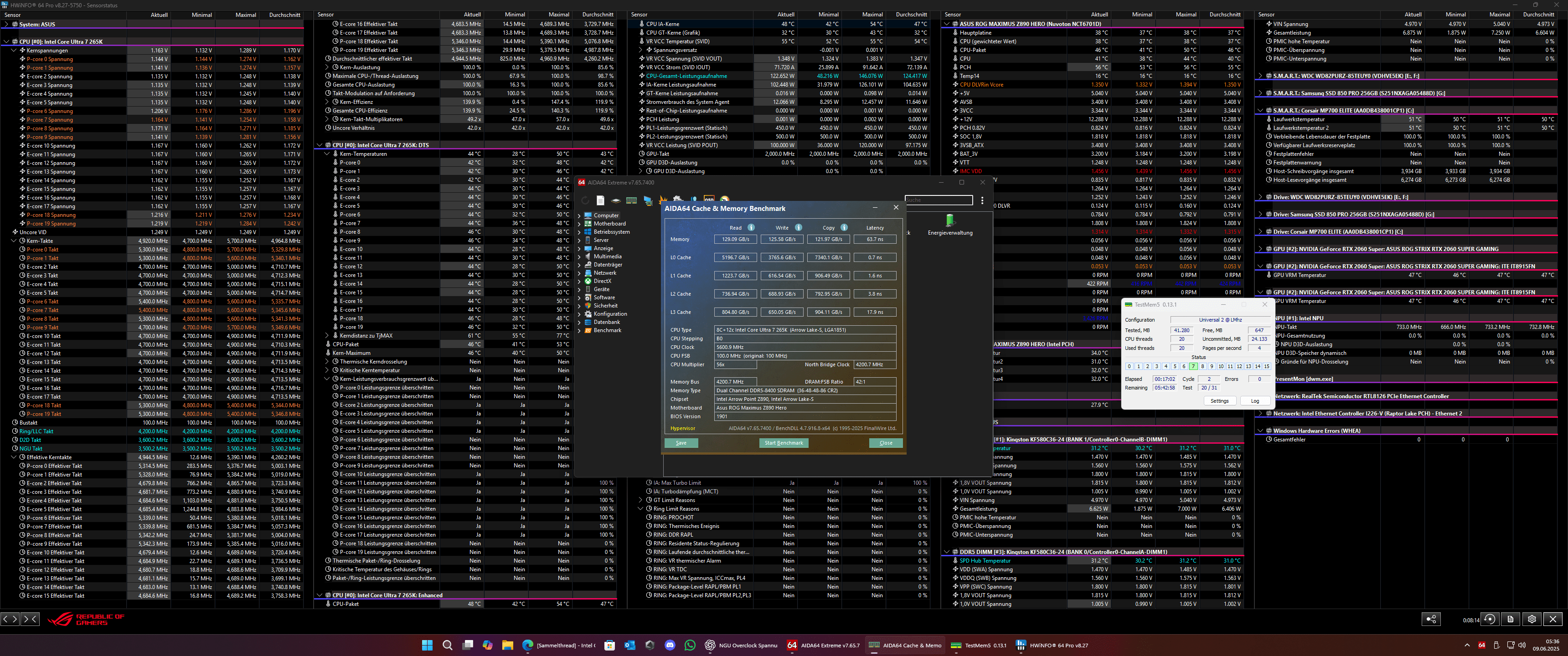Collapse the Kernspannungen sensor group
Screen dimensions: 1568x656
[14, 51]
